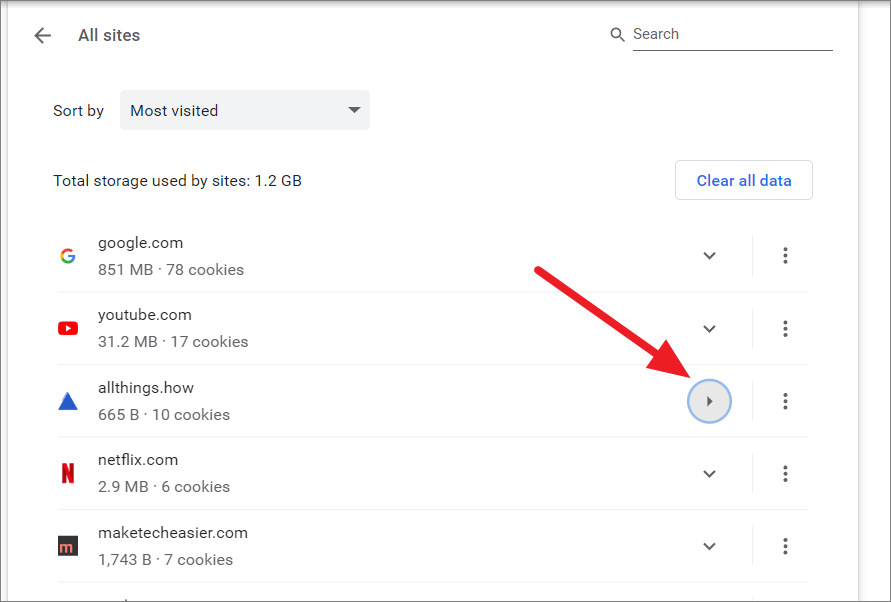The width and height of the screenshot is (891, 602).
Task: Select the google.com site name
Action: point(140,243)
